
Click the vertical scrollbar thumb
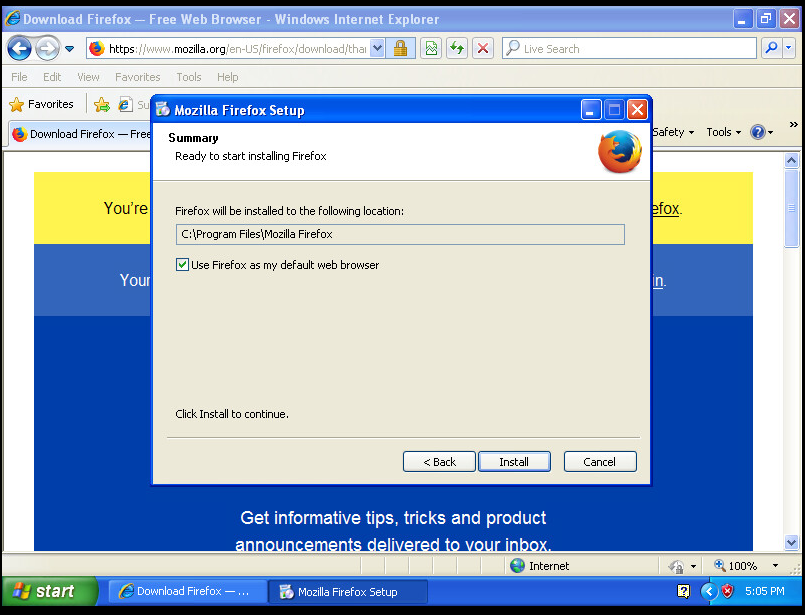(791, 208)
